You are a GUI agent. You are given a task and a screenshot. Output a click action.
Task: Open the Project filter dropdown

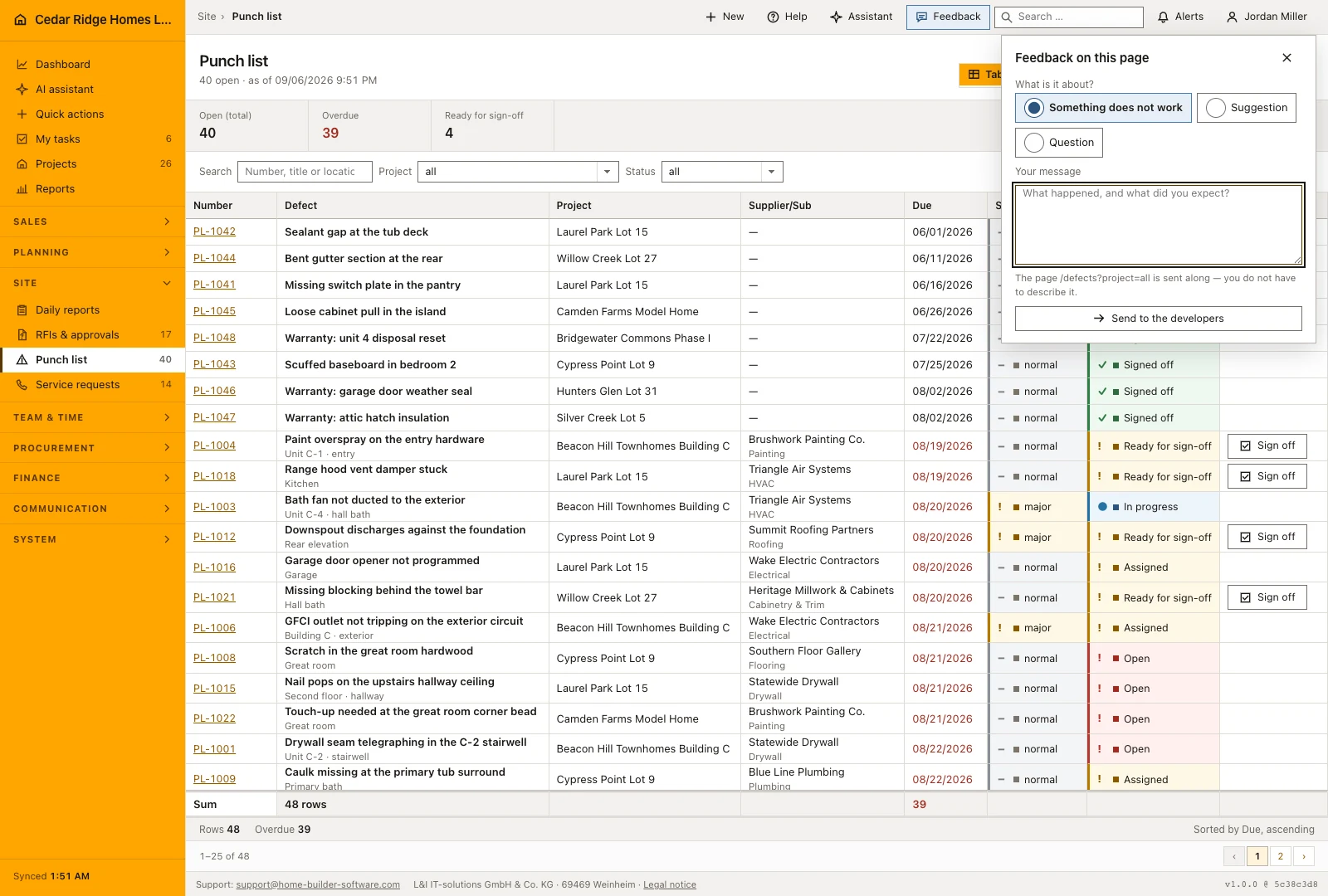[x=518, y=172]
